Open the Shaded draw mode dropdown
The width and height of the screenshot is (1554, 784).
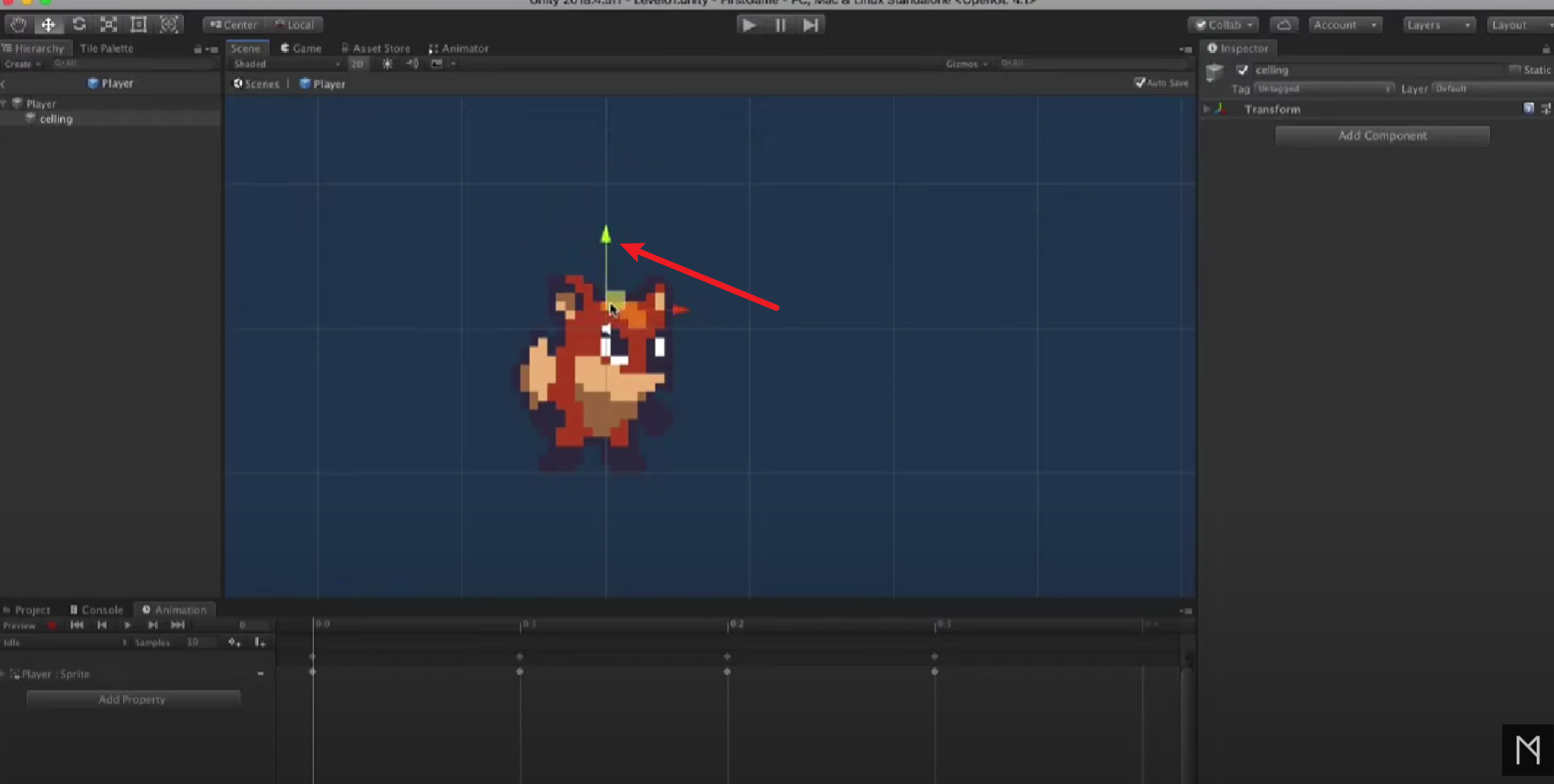[285, 64]
